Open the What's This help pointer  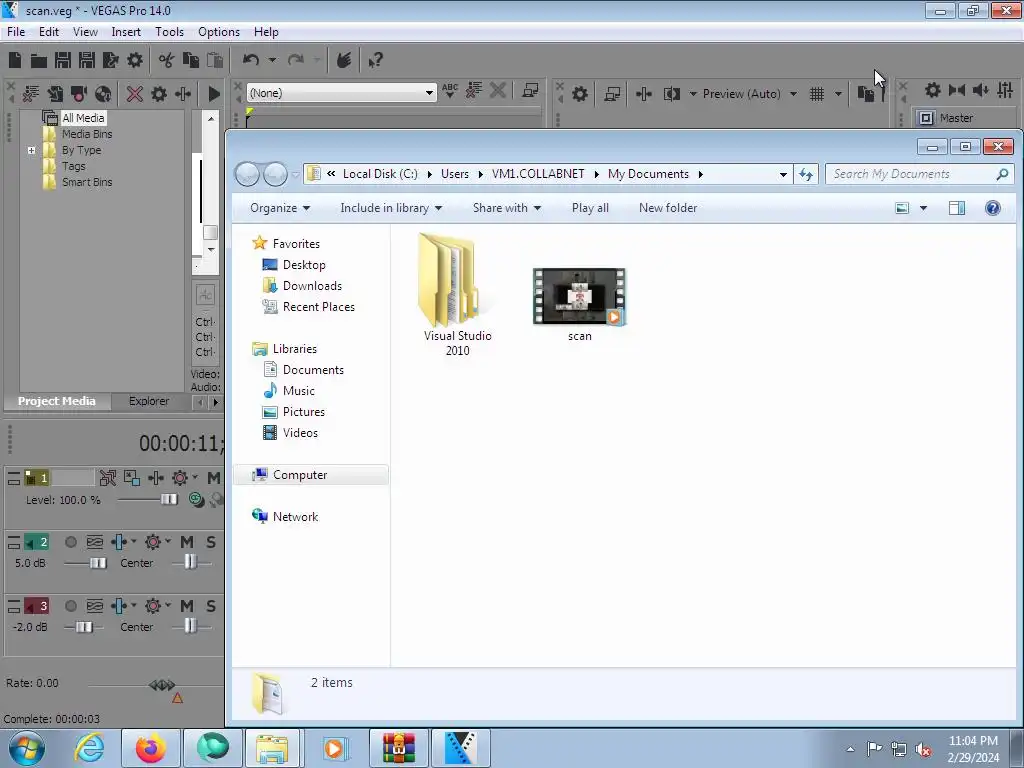(375, 61)
